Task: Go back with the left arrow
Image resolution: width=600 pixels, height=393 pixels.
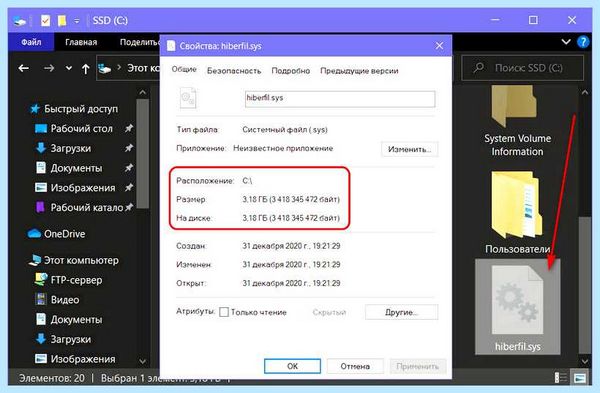Action: click(x=24, y=68)
